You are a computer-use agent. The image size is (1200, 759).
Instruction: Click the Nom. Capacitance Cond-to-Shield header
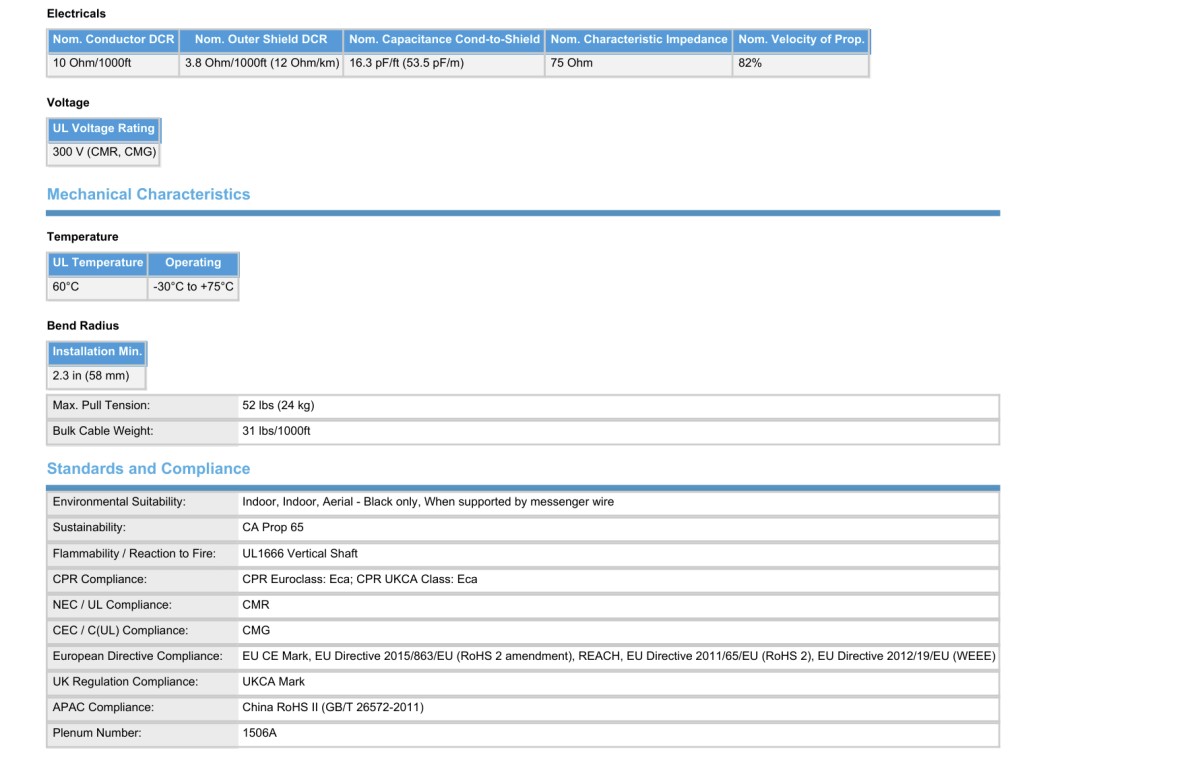(x=444, y=40)
